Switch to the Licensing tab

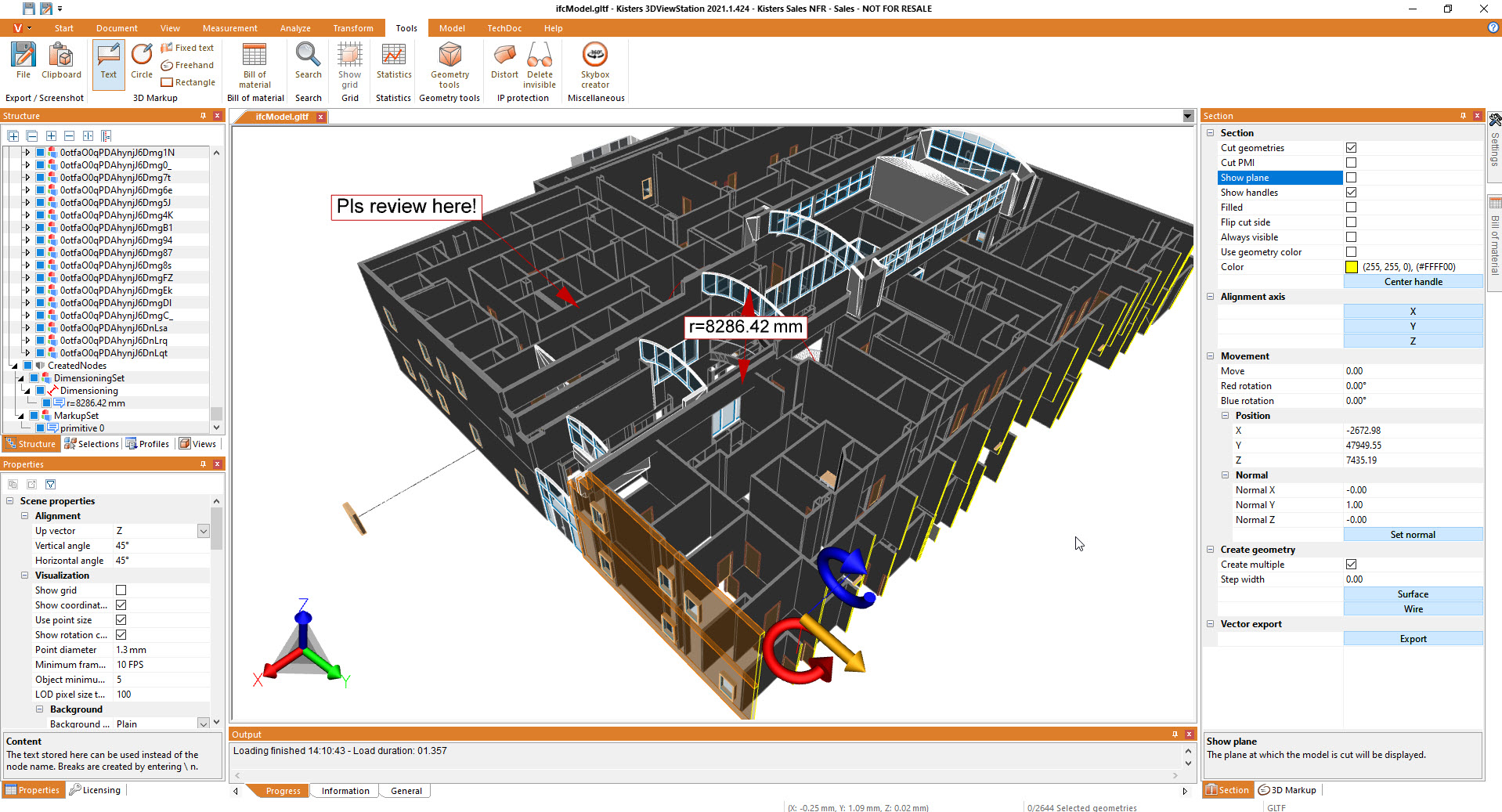pos(95,790)
